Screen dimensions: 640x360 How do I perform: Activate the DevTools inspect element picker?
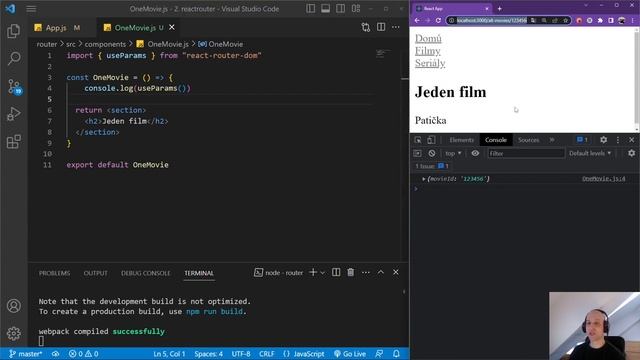tap(418, 140)
